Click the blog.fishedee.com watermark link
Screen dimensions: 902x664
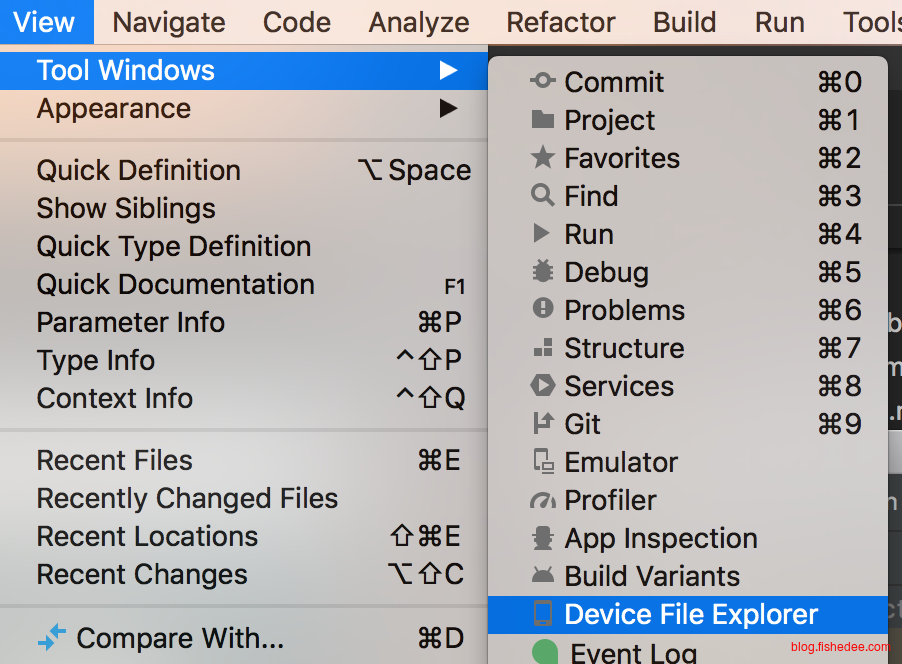pyautogui.click(x=838, y=647)
